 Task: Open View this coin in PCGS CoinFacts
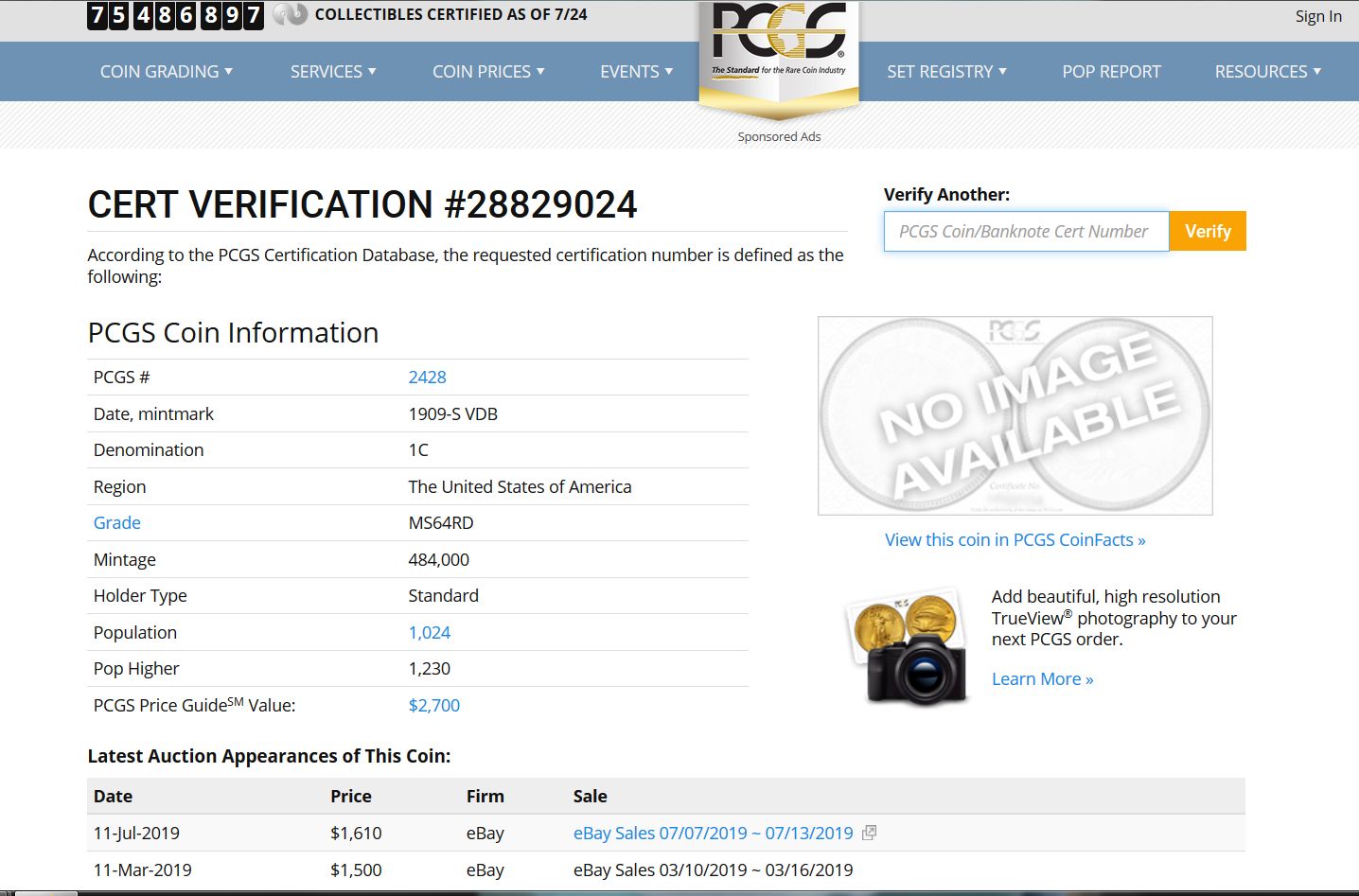[1015, 540]
